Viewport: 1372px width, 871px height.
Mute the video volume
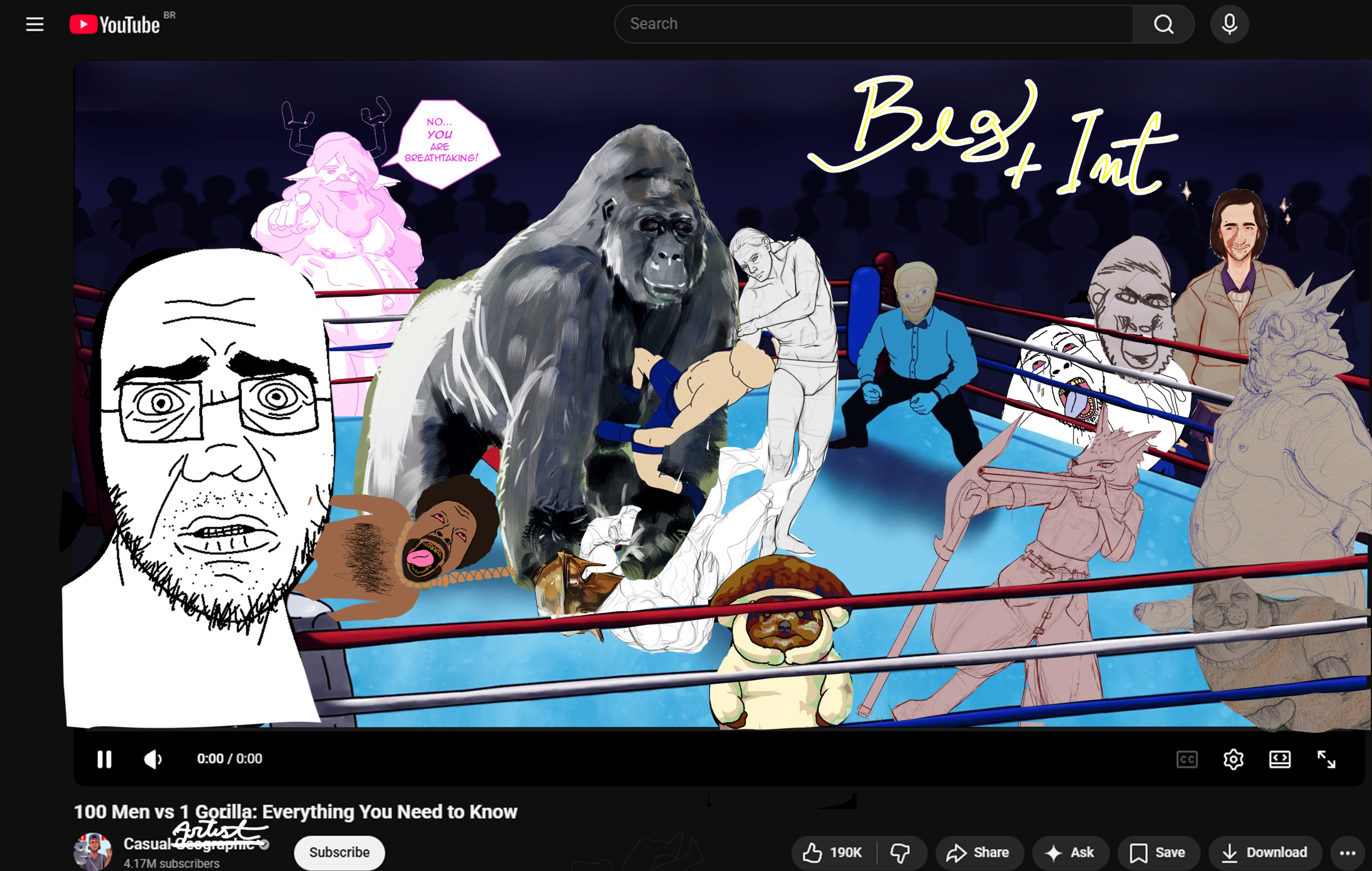153,759
